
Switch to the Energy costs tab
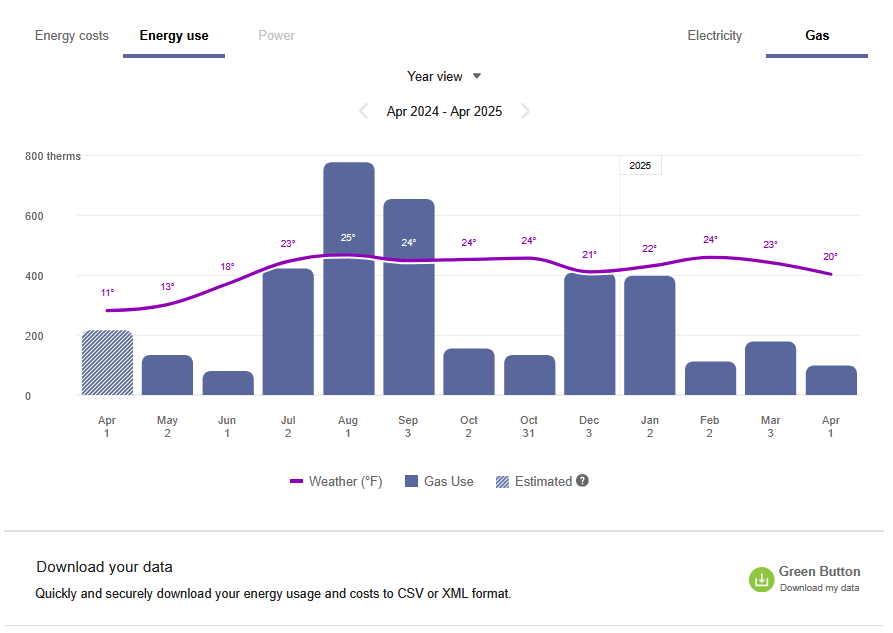71,36
